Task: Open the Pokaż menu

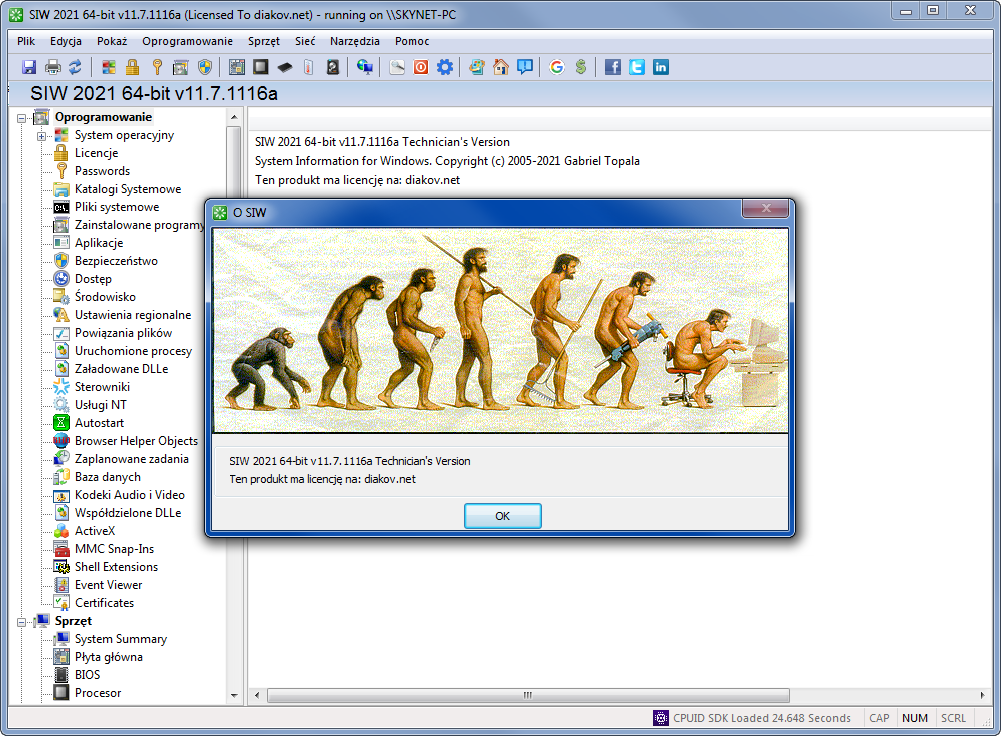Action: 112,41
